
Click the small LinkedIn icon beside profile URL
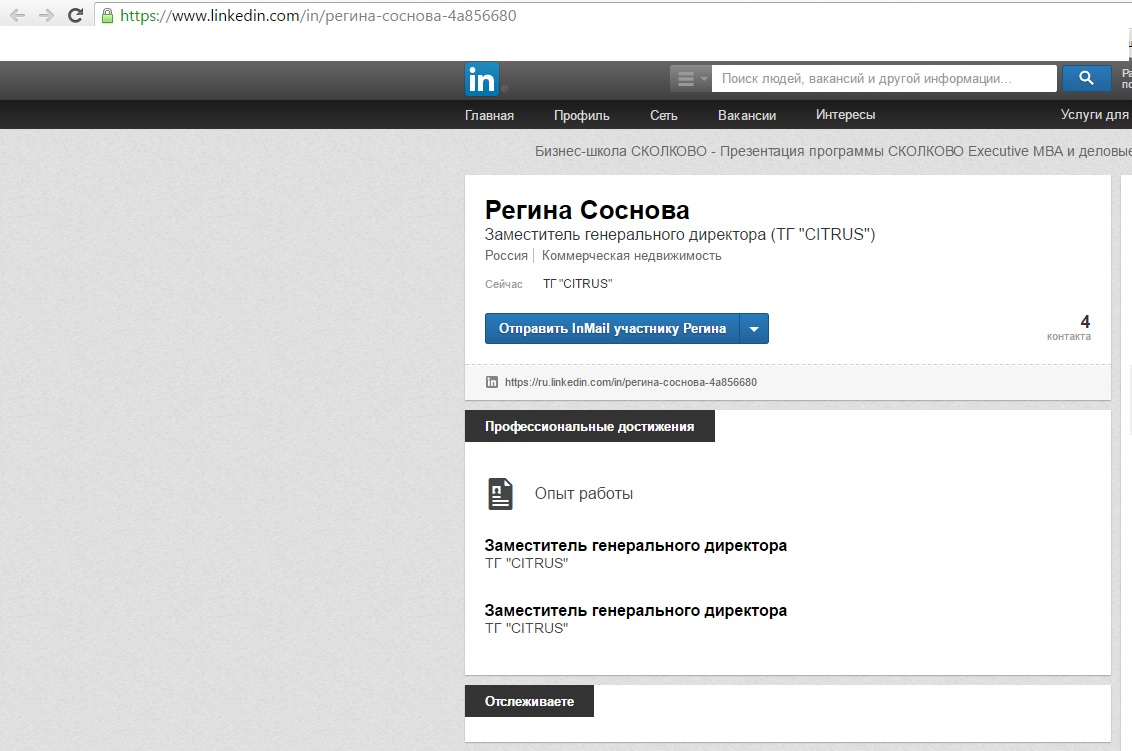tap(492, 382)
